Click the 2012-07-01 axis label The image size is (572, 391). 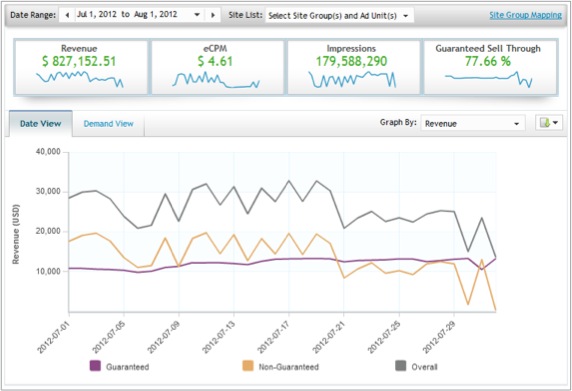point(53,337)
